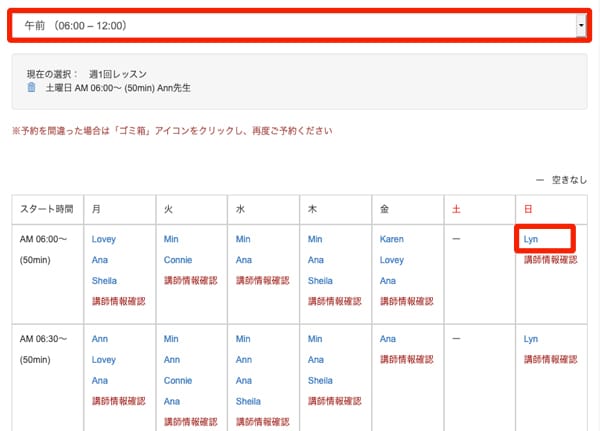The width and height of the screenshot is (600, 431).
Task: Open 講師情報確認 for Sunday AM 06:00
Action: click(x=550, y=260)
